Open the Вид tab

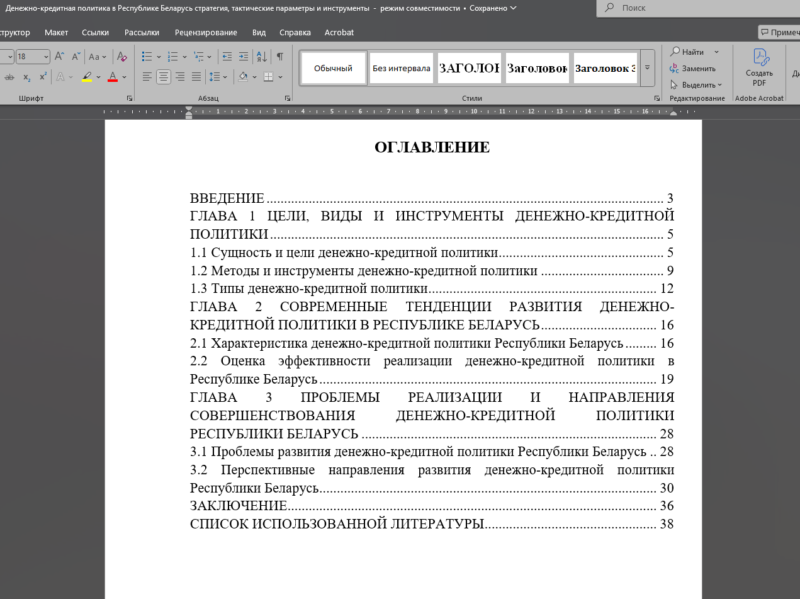pos(259,32)
